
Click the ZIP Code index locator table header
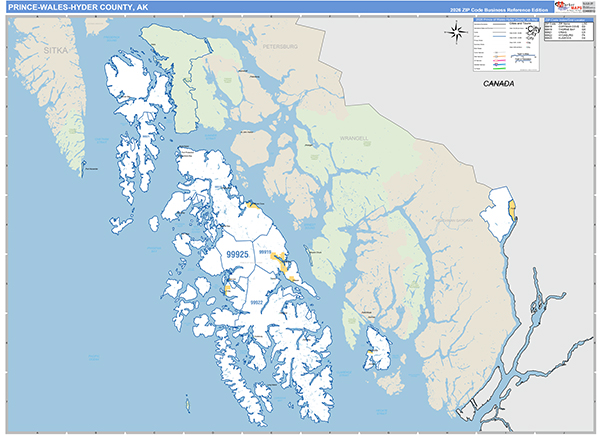[569, 20]
